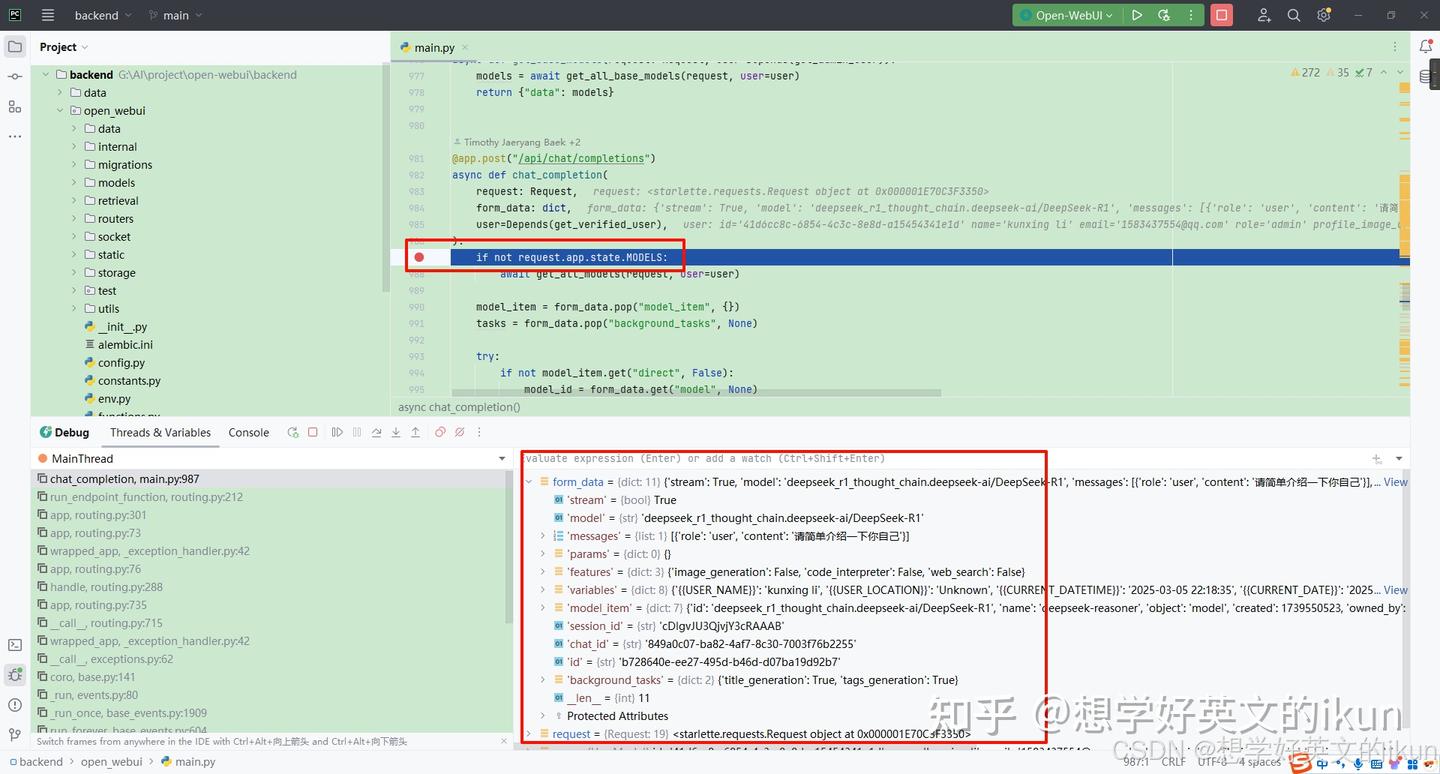
Task: Click the Step Into debug icon
Action: point(395,432)
